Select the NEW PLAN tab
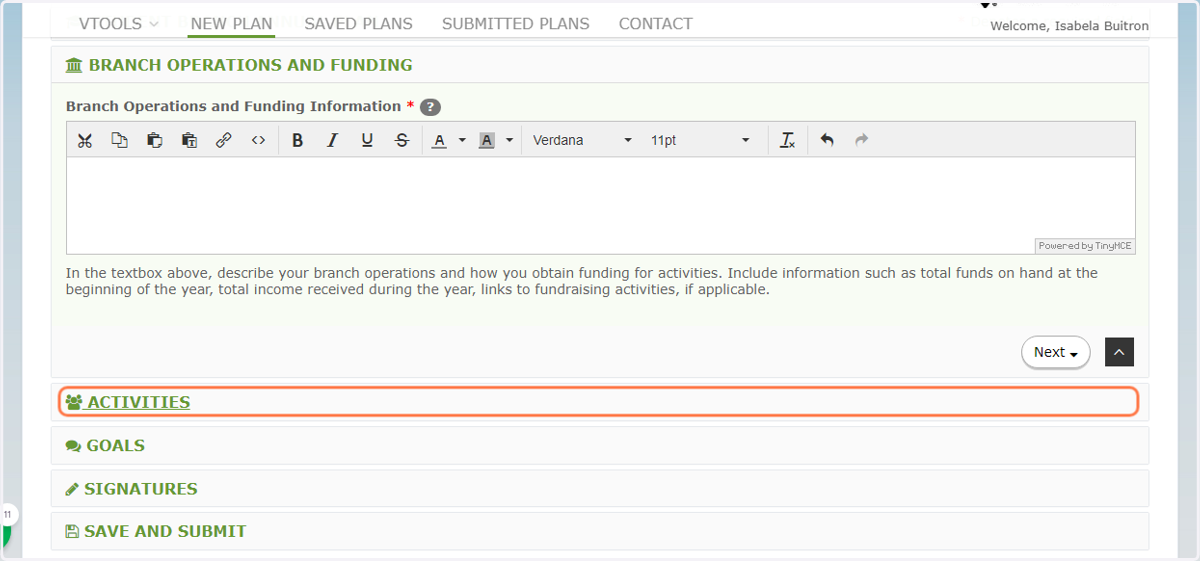 pyautogui.click(x=231, y=24)
